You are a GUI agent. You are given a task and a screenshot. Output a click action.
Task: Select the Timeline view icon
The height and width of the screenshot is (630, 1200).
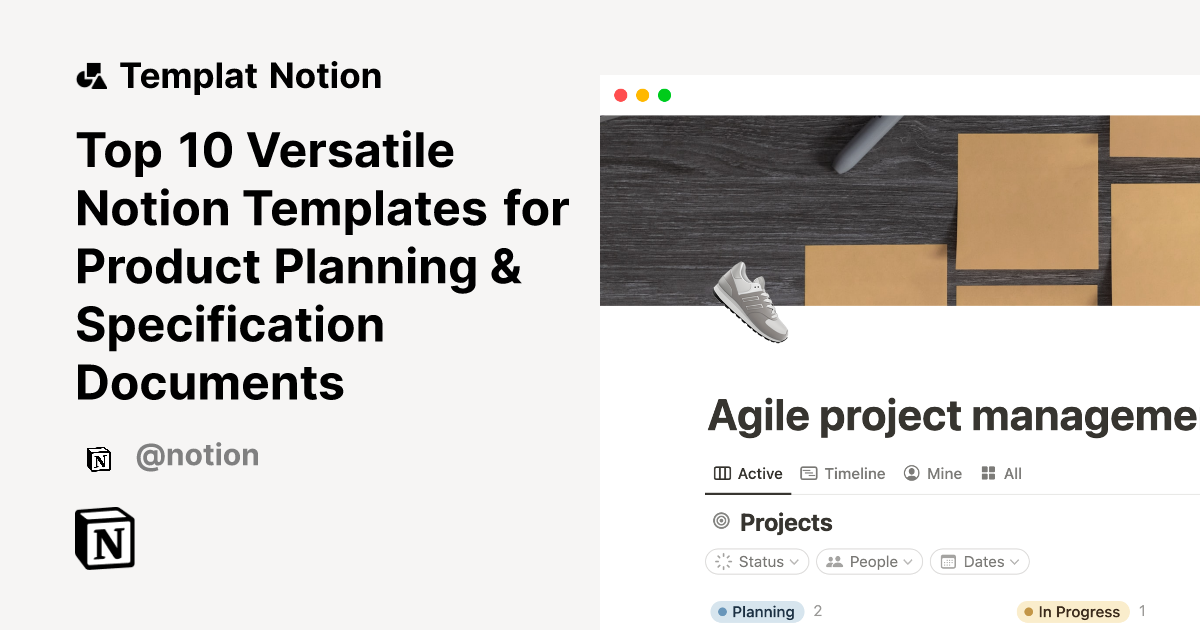tap(807, 473)
